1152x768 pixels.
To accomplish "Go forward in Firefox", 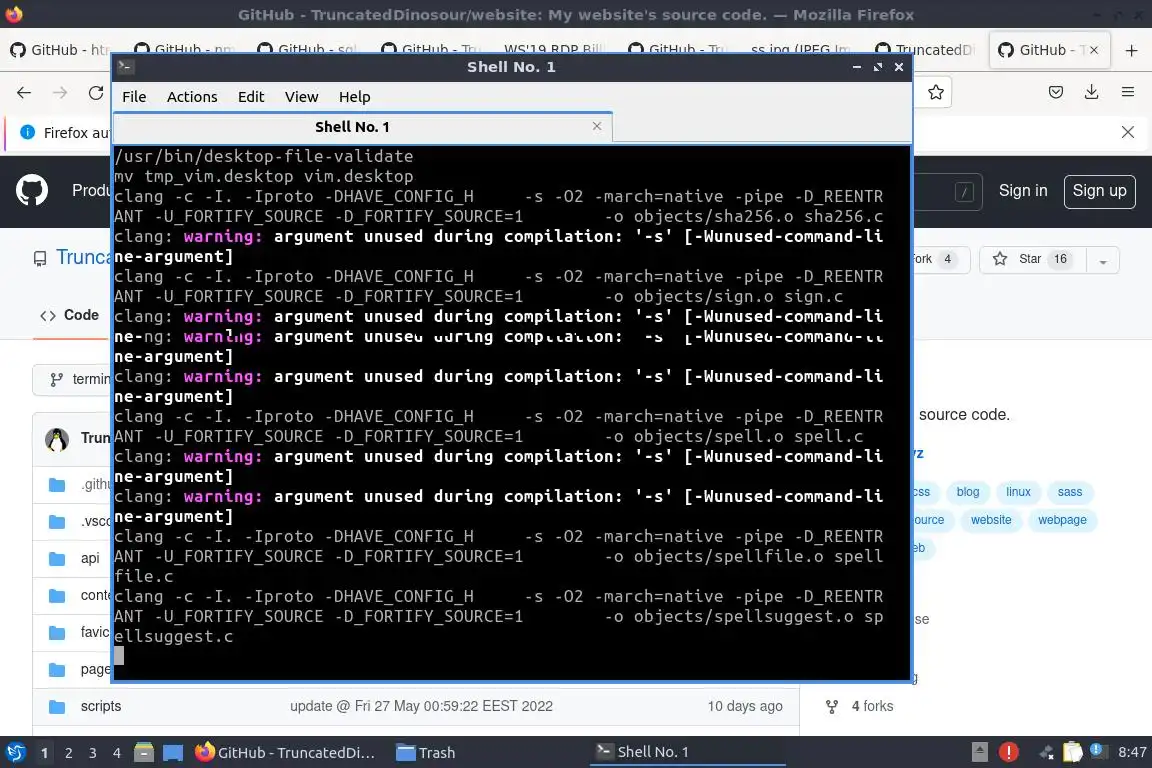I will click(60, 93).
